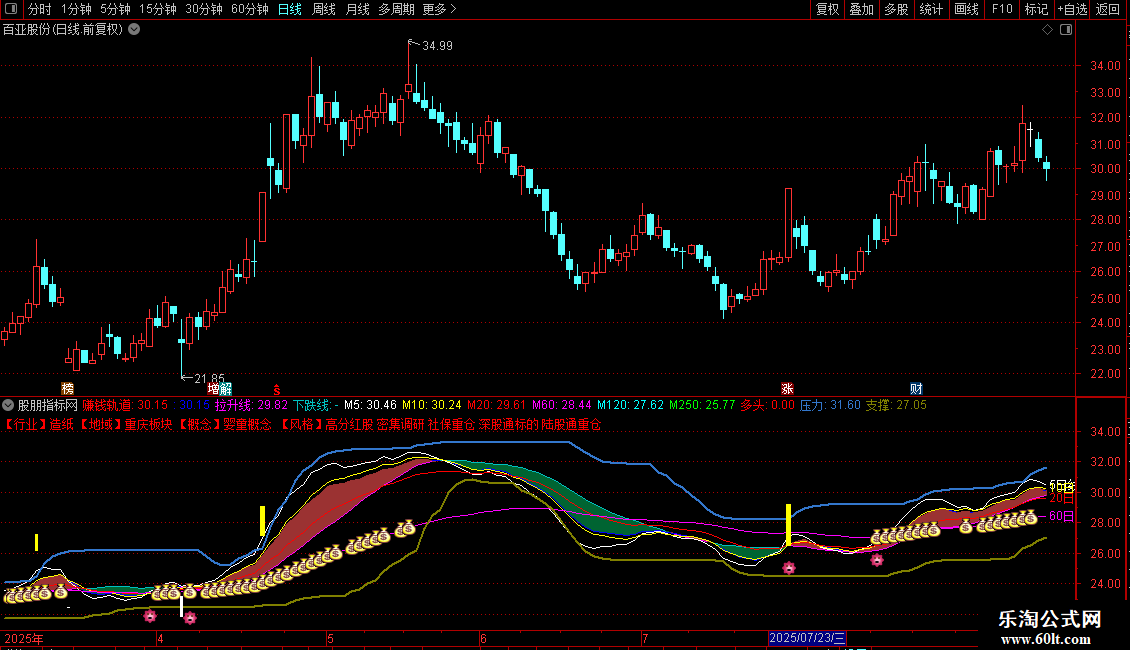Select the 1分钟 period
The width and height of the screenshot is (1130, 650).
(x=76, y=9)
